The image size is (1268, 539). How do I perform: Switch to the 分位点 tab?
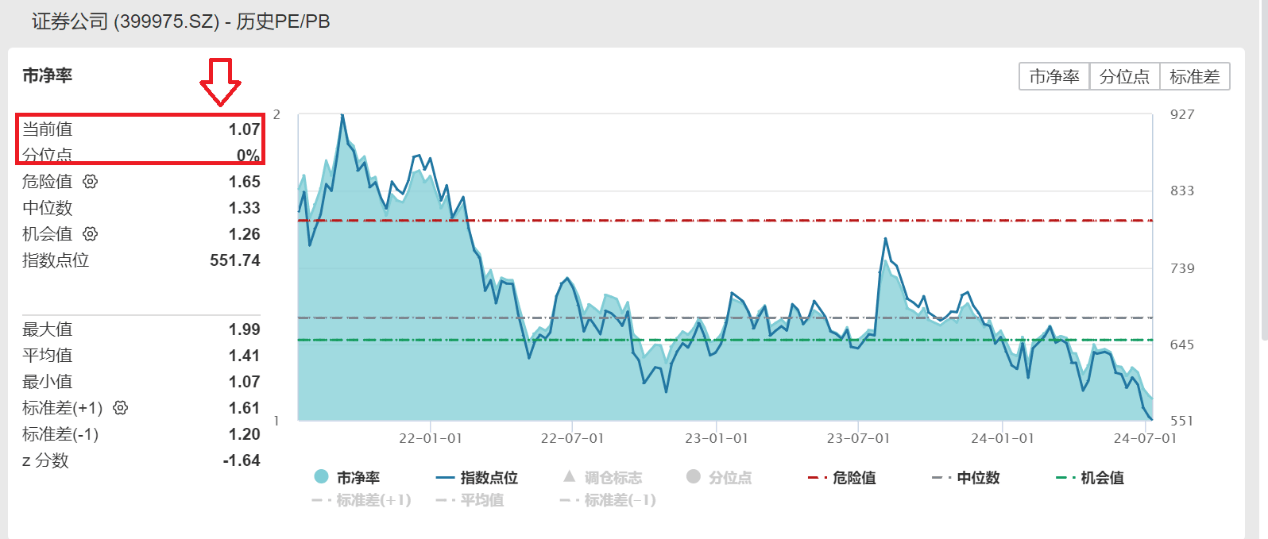pyautogui.click(x=1124, y=77)
